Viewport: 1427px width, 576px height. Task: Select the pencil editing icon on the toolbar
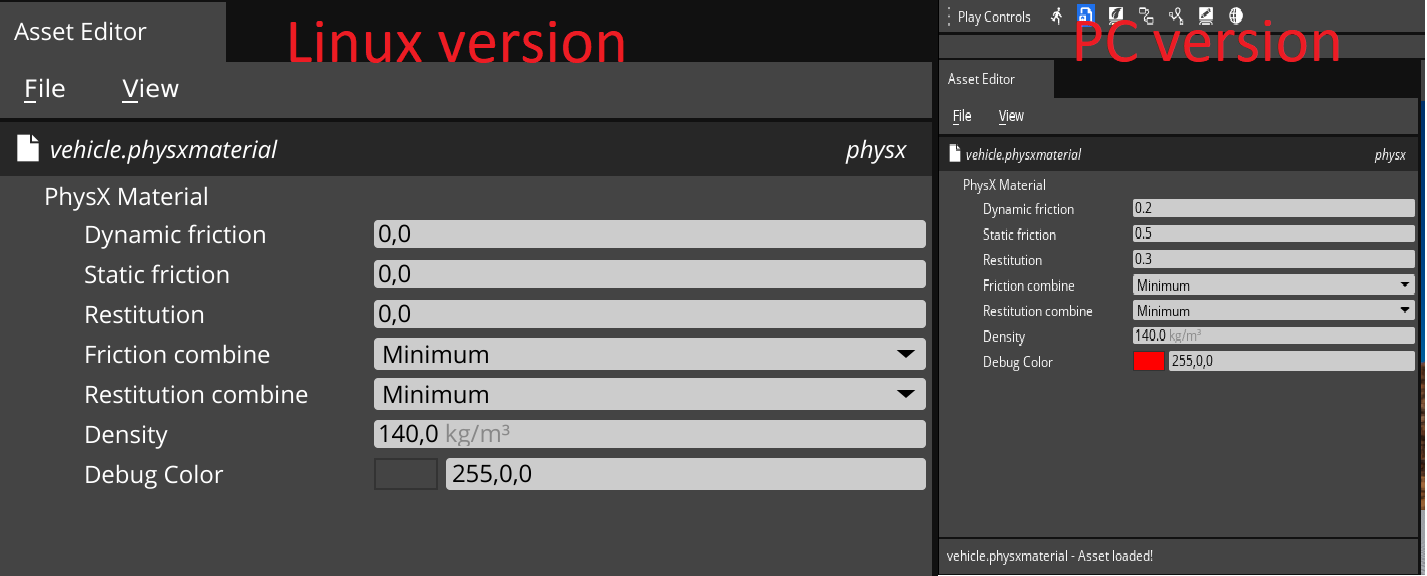(x=1205, y=15)
